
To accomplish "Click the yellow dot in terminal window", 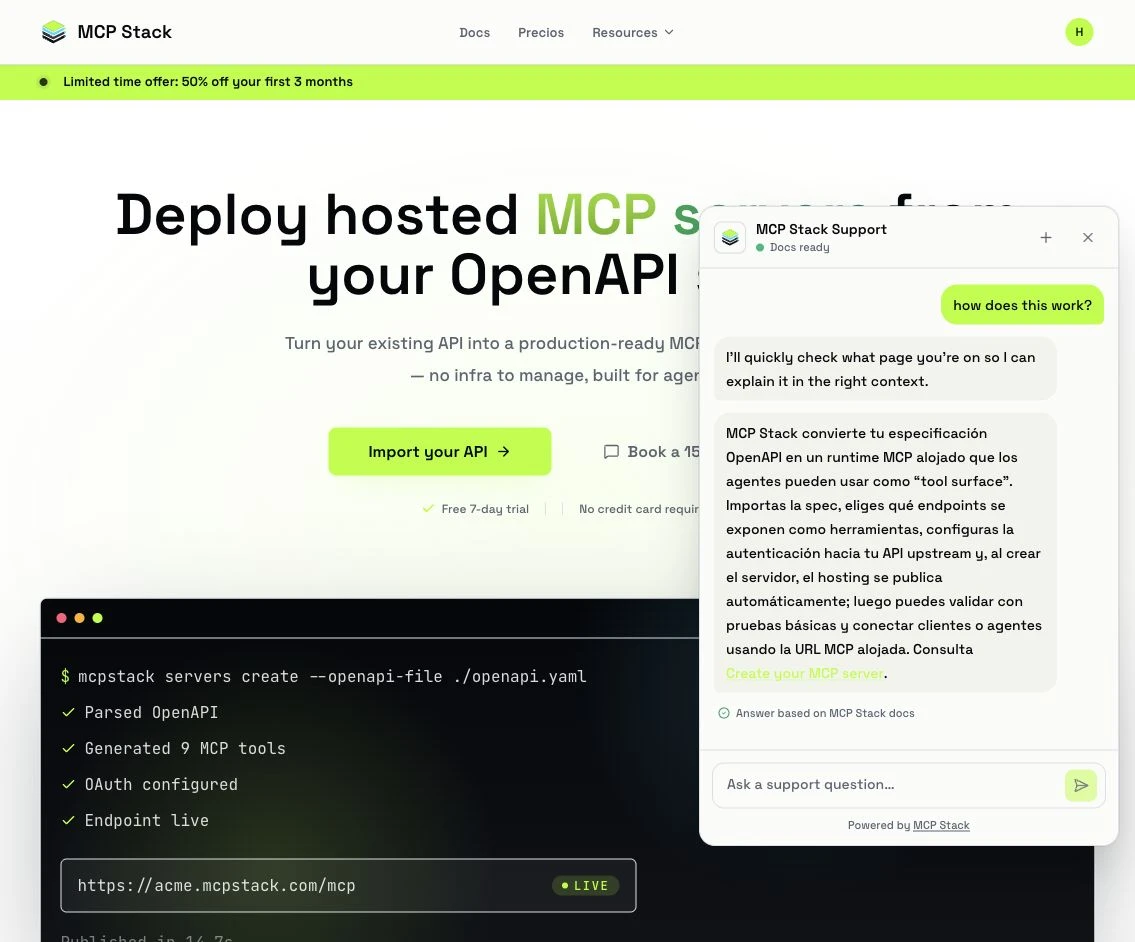I will [80, 618].
